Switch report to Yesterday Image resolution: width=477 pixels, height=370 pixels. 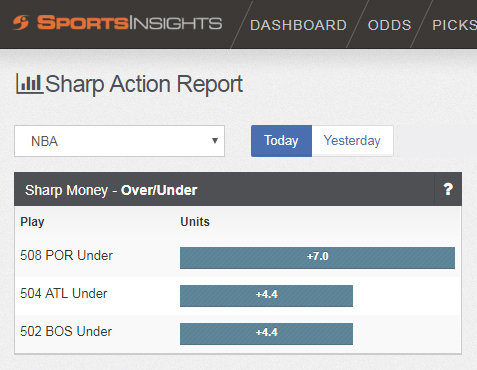(x=352, y=141)
